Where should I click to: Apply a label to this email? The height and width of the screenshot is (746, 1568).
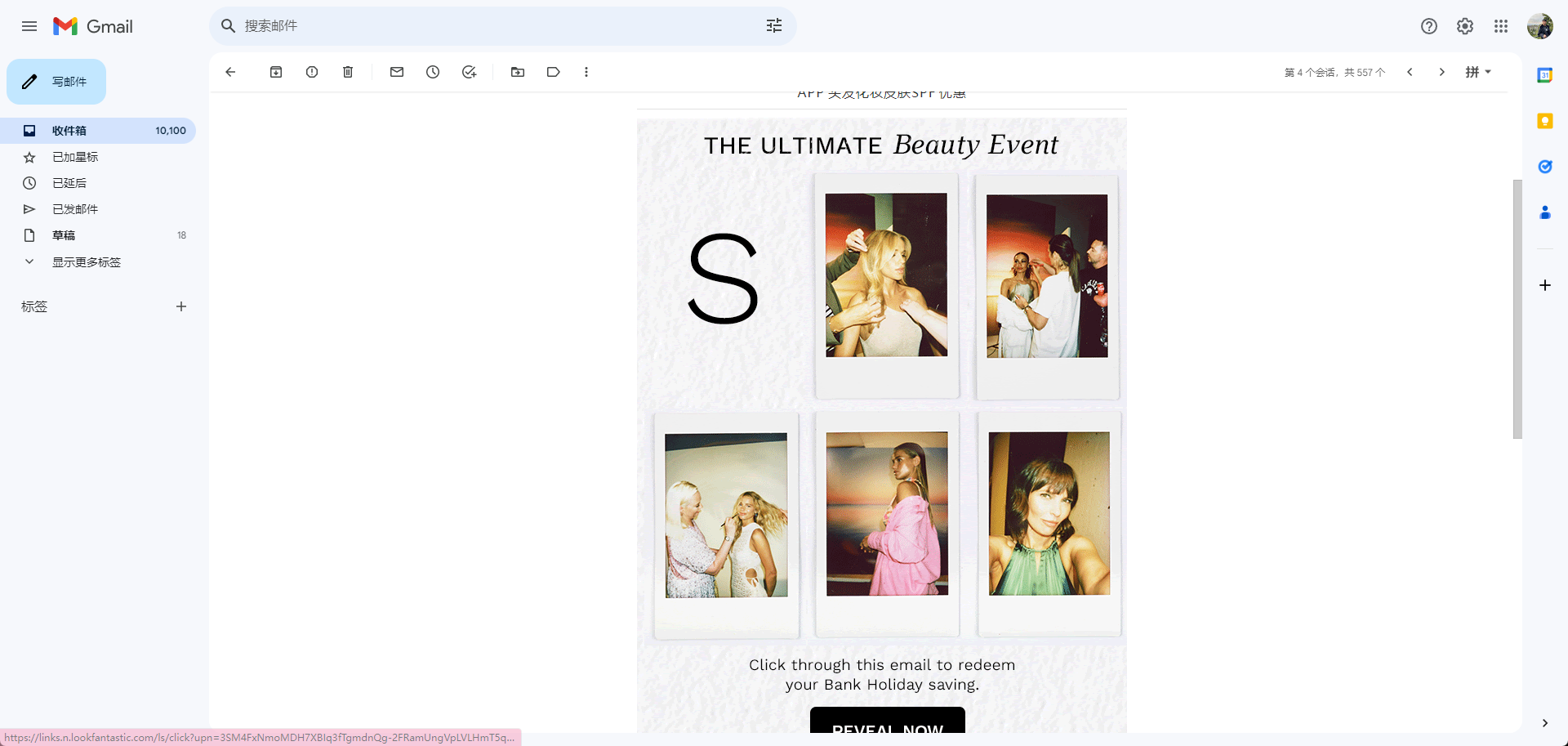tap(554, 72)
